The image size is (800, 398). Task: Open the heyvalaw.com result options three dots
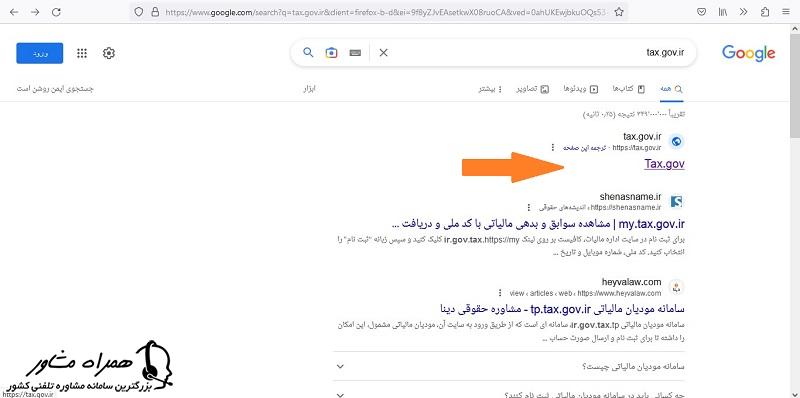click(x=500, y=293)
